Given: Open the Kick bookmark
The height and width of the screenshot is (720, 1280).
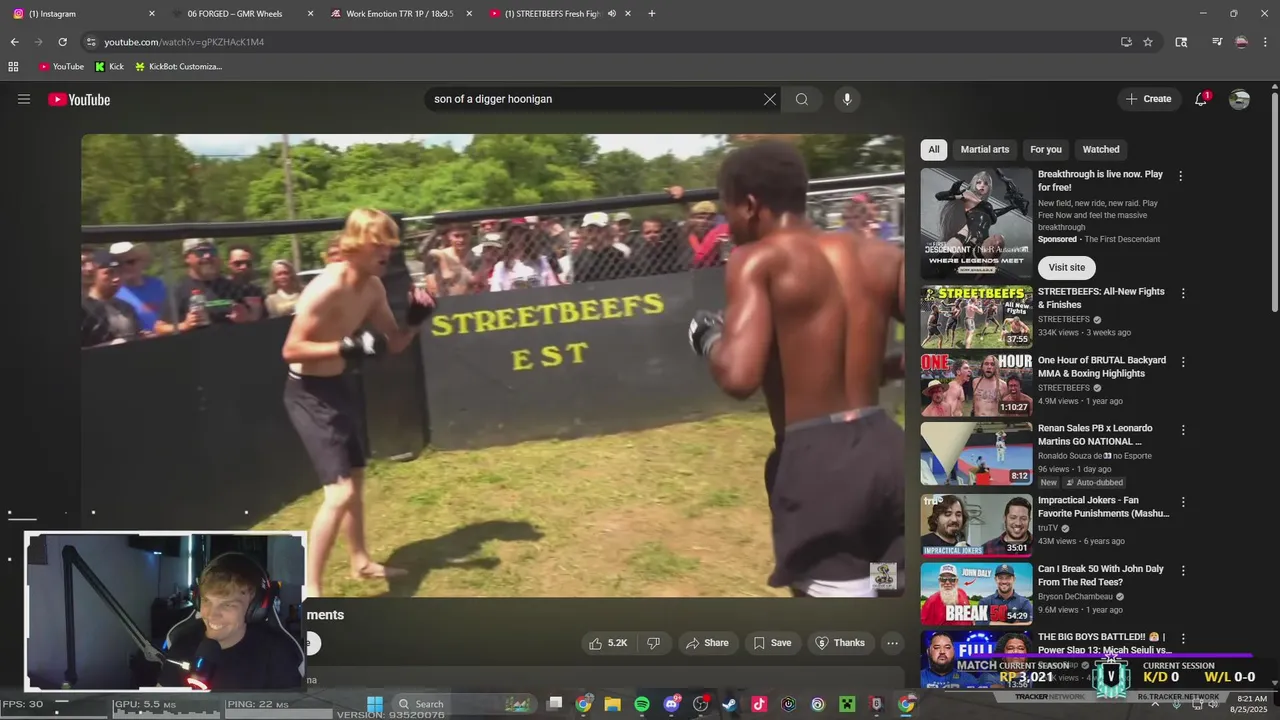Looking at the screenshot, I should click(x=109, y=67).
